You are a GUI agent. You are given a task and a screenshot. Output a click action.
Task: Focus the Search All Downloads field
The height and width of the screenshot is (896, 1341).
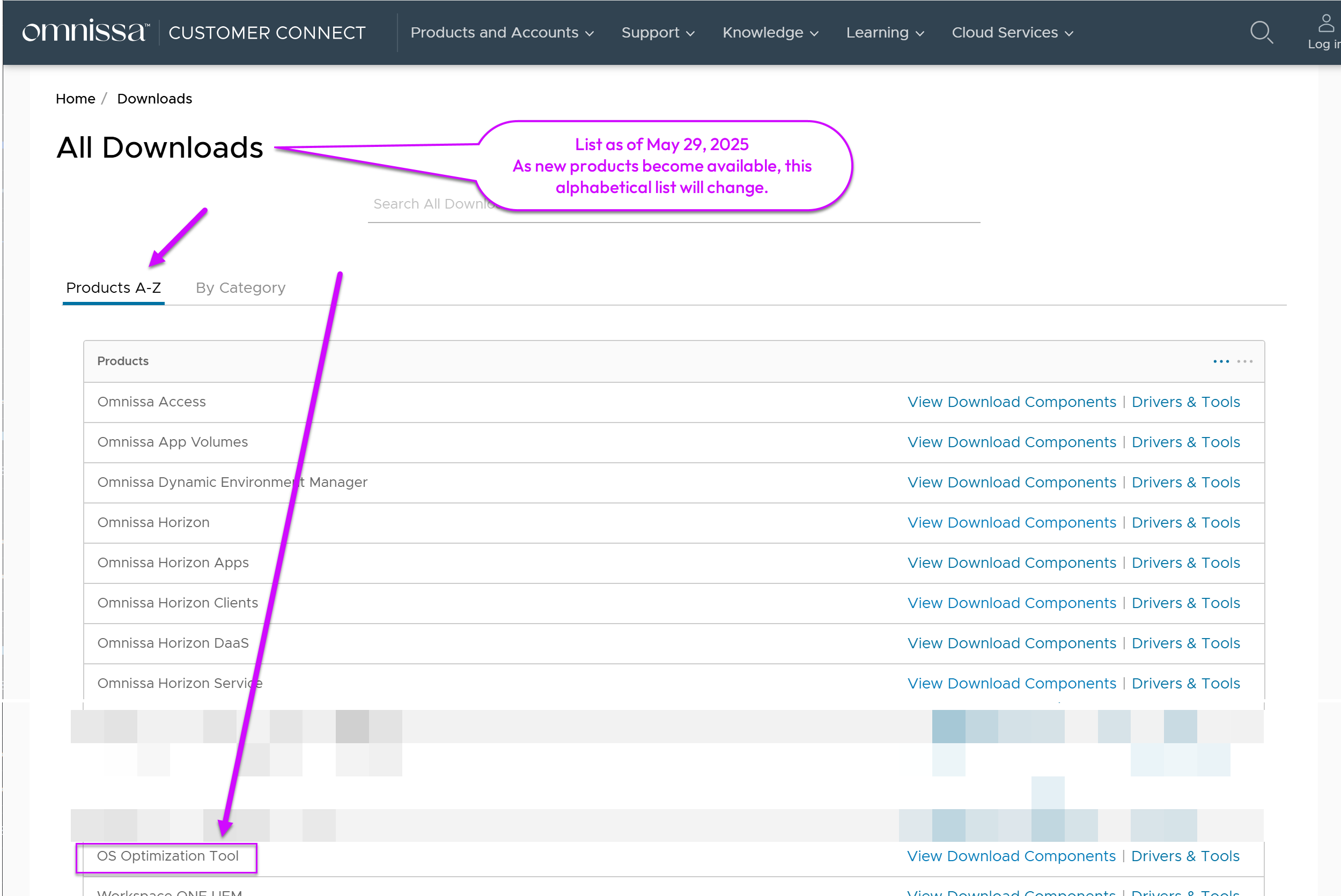(x=674, y=205)
